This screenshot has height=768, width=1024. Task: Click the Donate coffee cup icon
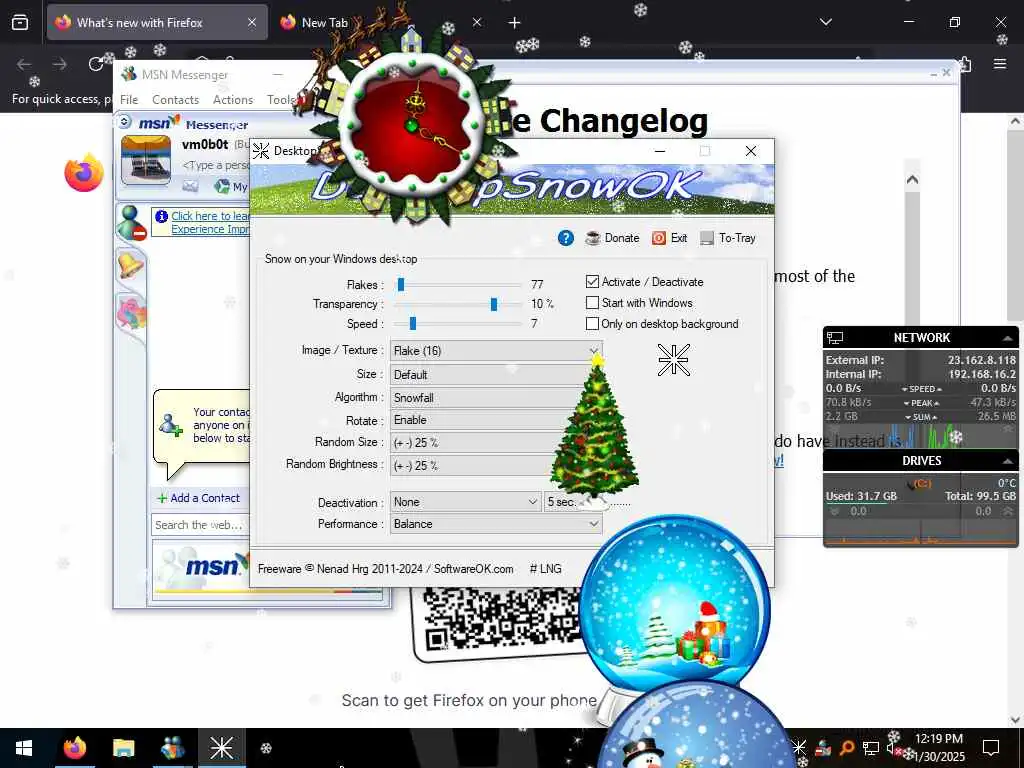tap(592, 238)
